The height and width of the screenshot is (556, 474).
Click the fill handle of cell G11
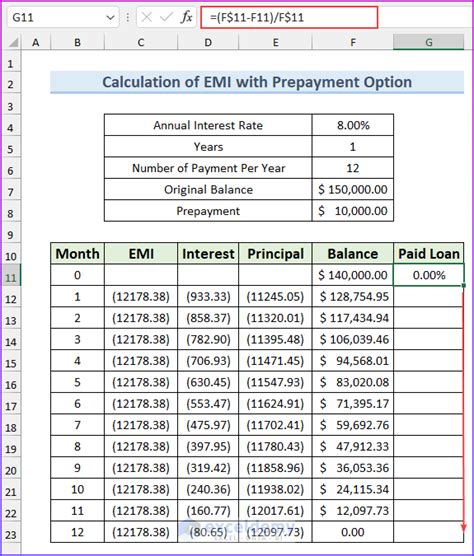464,285
